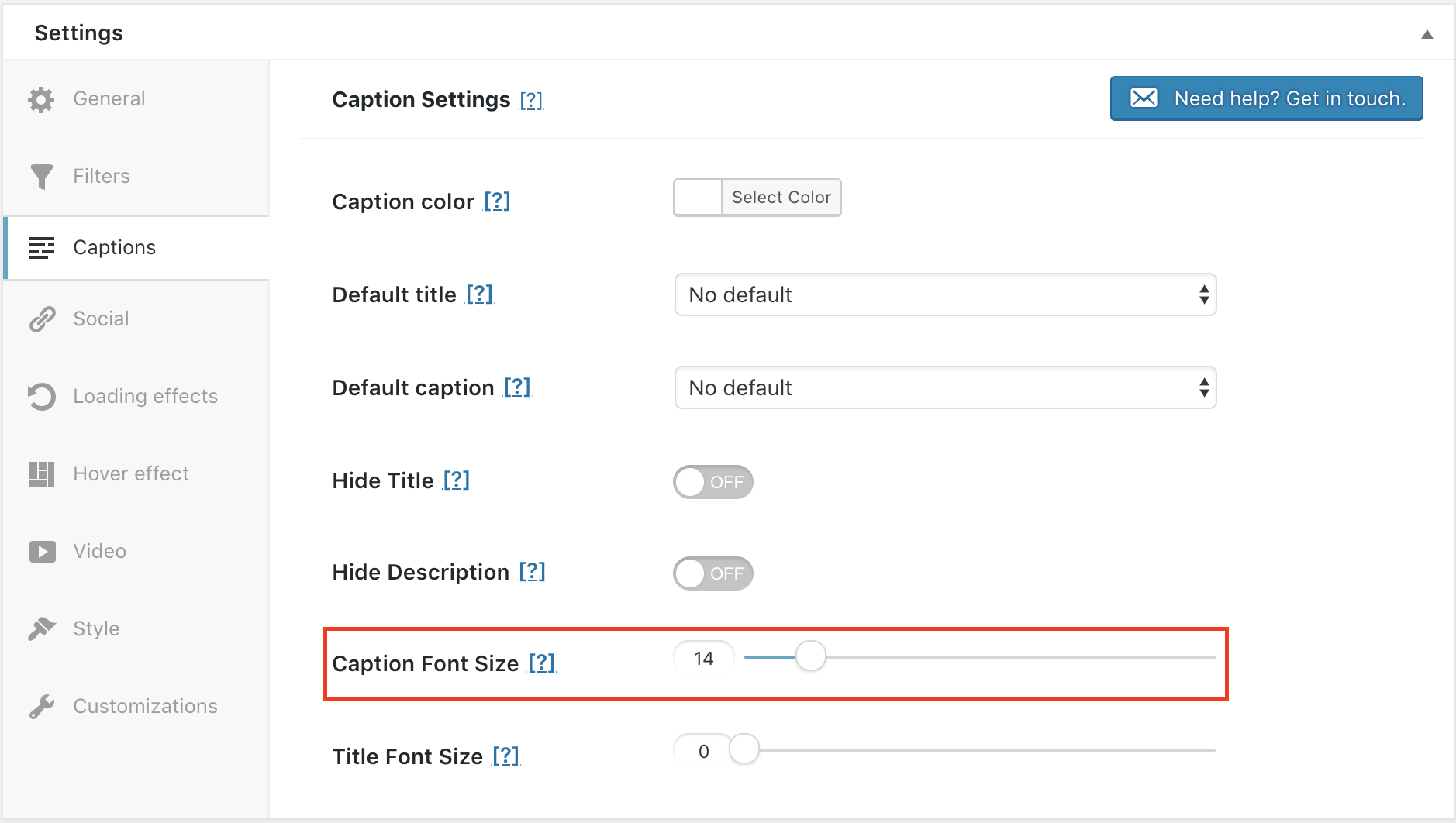
Task: Click the Video play icon
Action: tap(42, 552)
